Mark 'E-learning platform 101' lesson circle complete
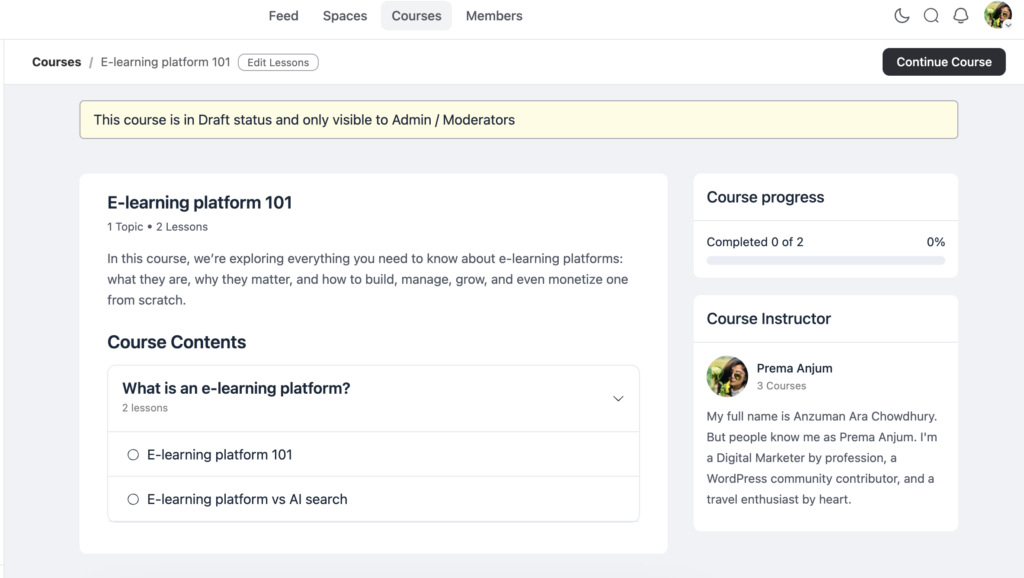 click(x=133, y=454)
